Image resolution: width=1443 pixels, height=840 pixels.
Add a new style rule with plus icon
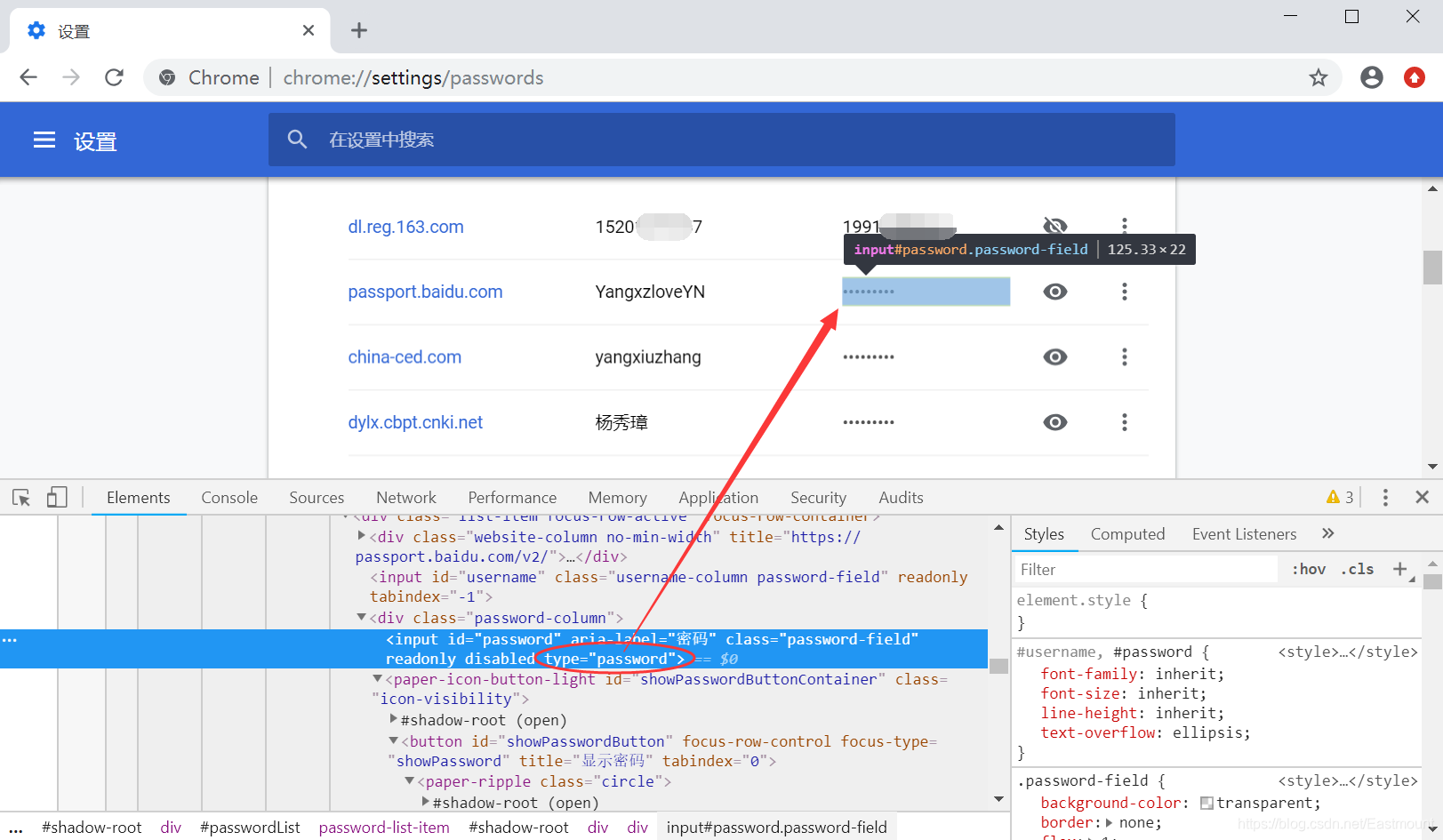1400,570
